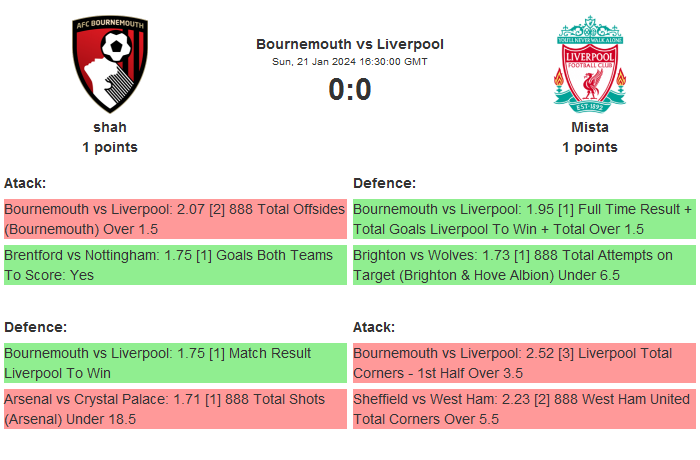
Task: Click Mista's Defence section heading
Action: 385,183
